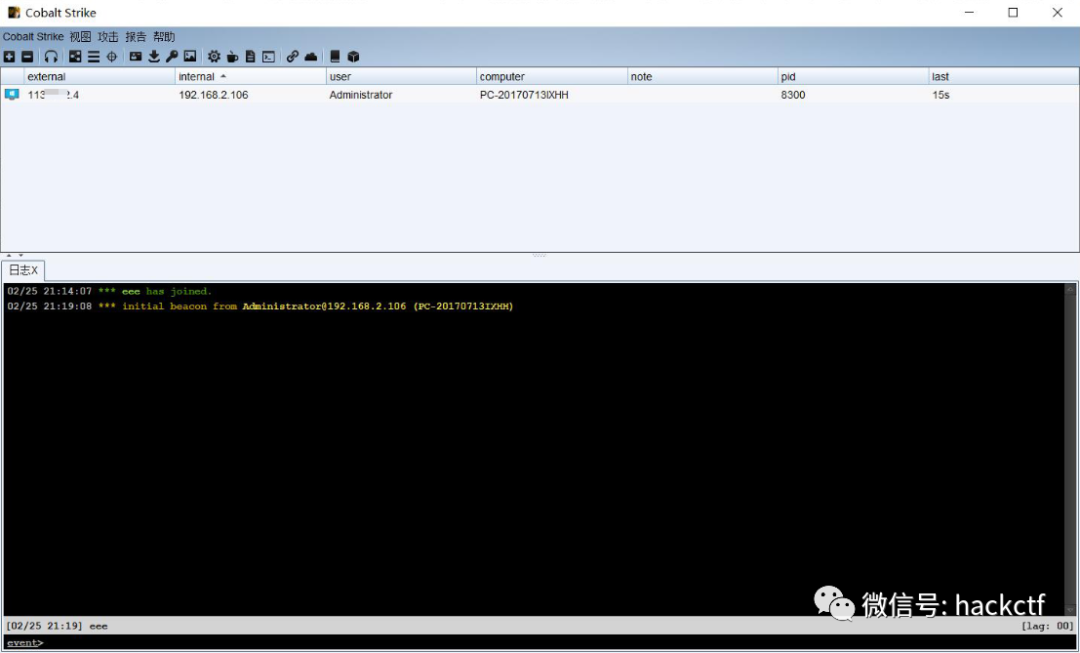The image size is (1080, 653).
Task: Open credentials via ID card icon
Action: tap(136, 57)
